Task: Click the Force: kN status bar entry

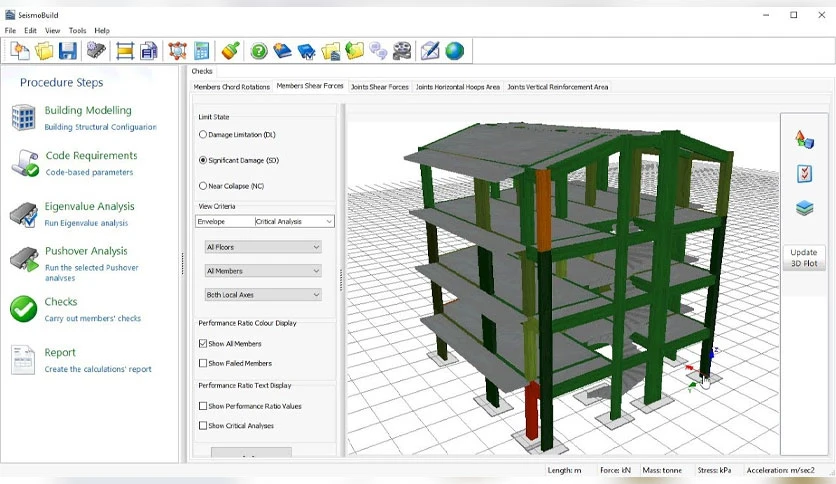Action: click(615, 470)
